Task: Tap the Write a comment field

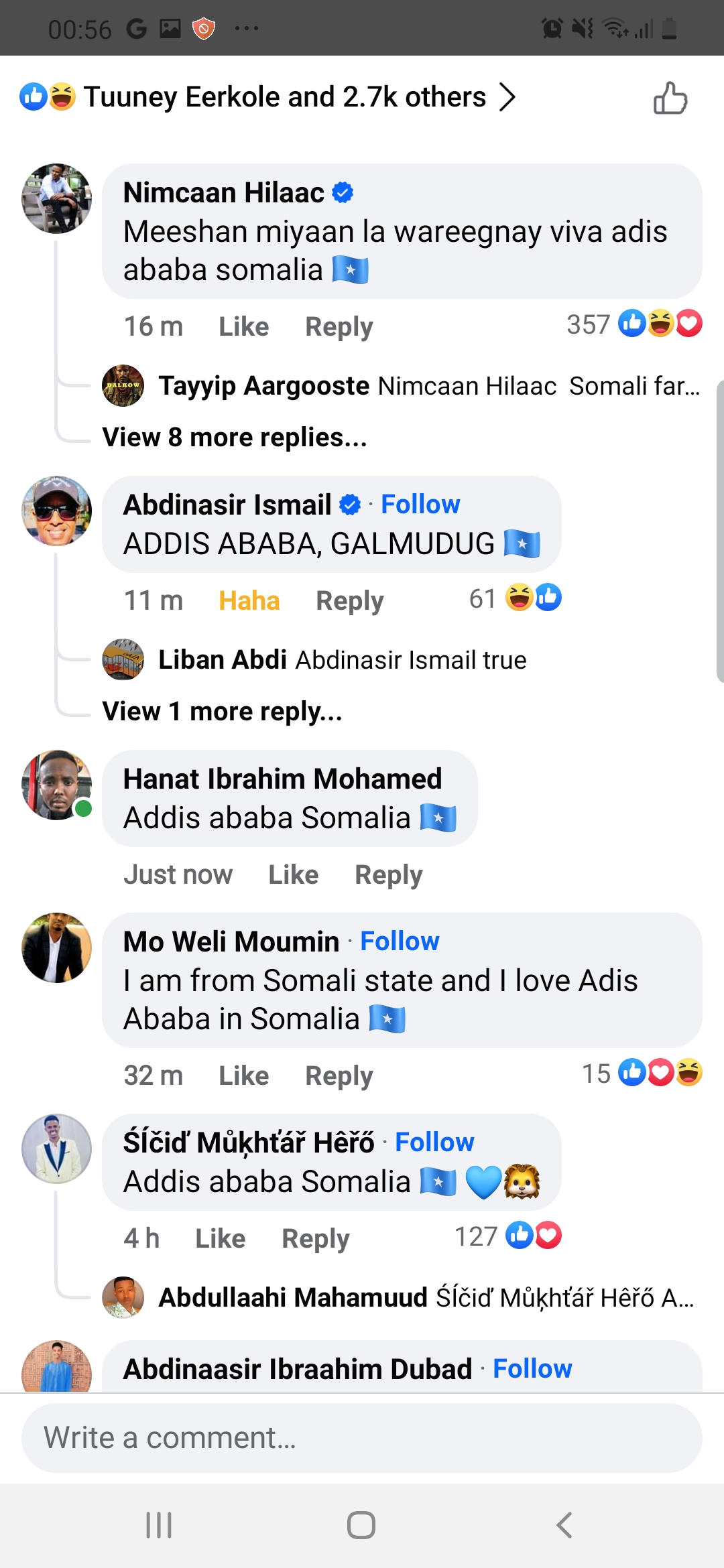Action: click(362, 1438)
